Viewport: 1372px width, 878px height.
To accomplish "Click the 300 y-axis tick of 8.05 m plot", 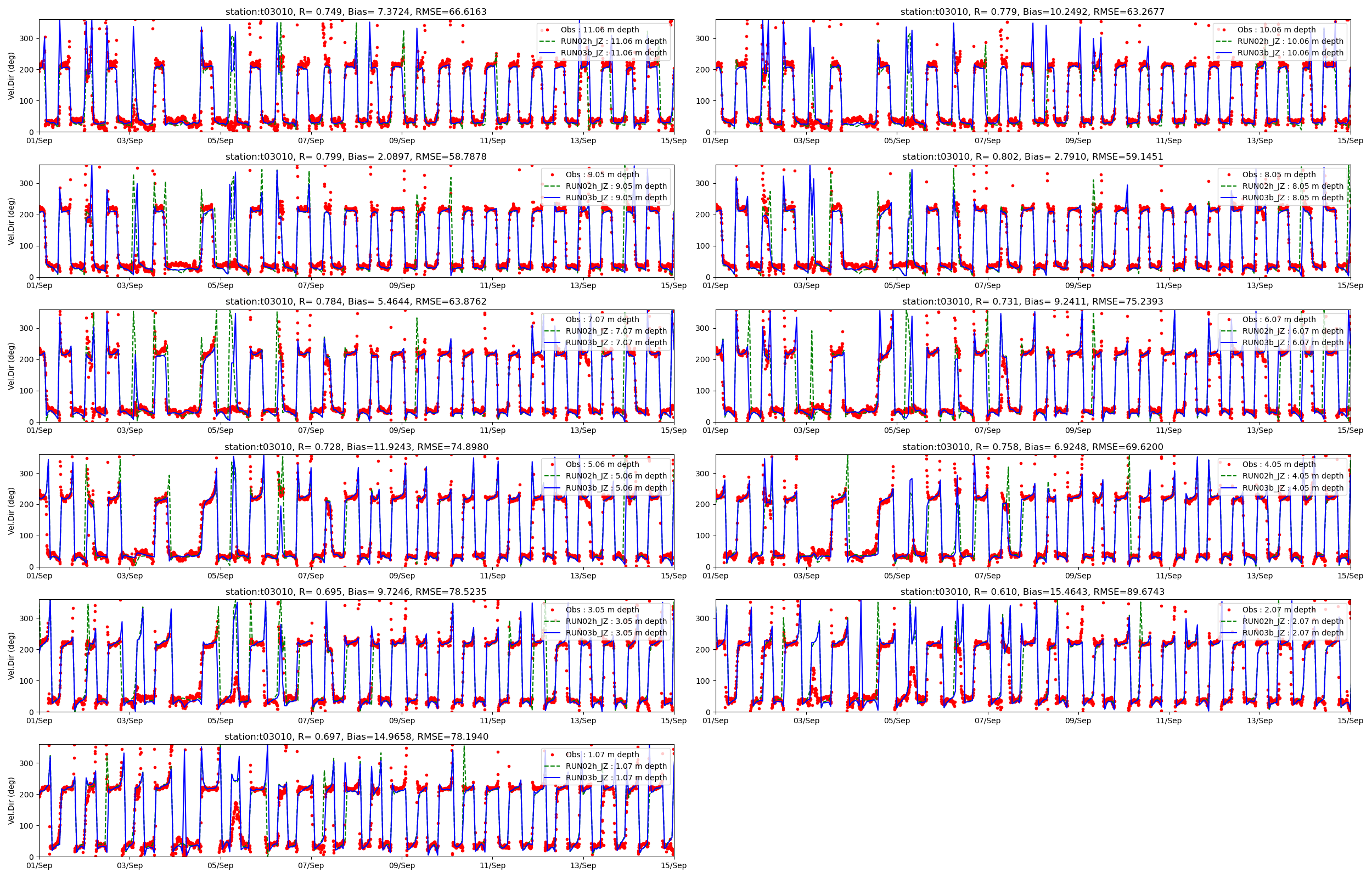I will 703,184.
